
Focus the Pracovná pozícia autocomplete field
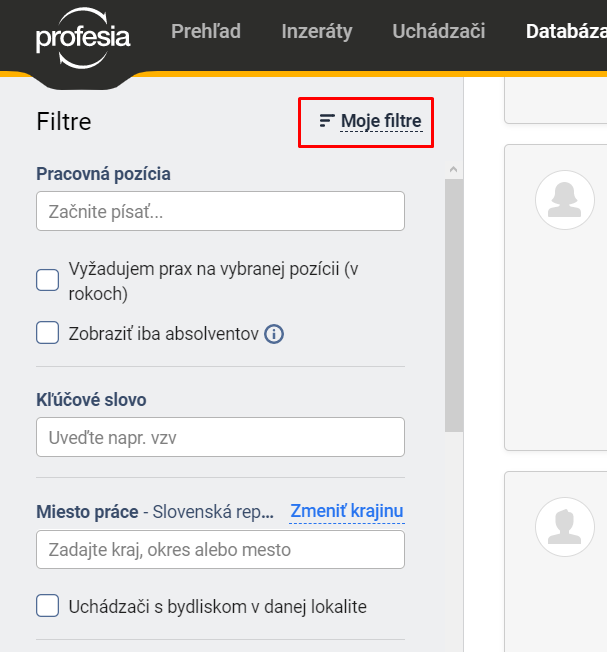click(220, 211)
